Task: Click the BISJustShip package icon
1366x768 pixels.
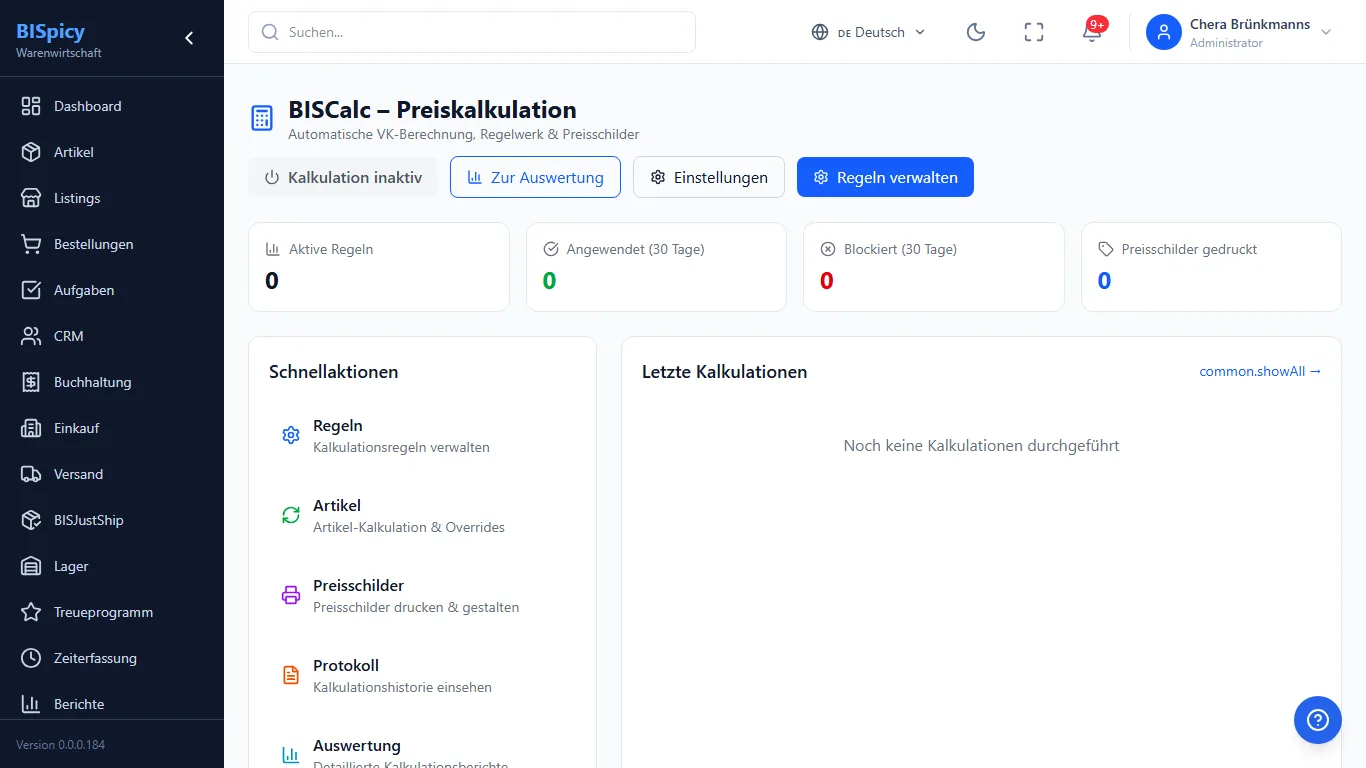Action: 31,520
